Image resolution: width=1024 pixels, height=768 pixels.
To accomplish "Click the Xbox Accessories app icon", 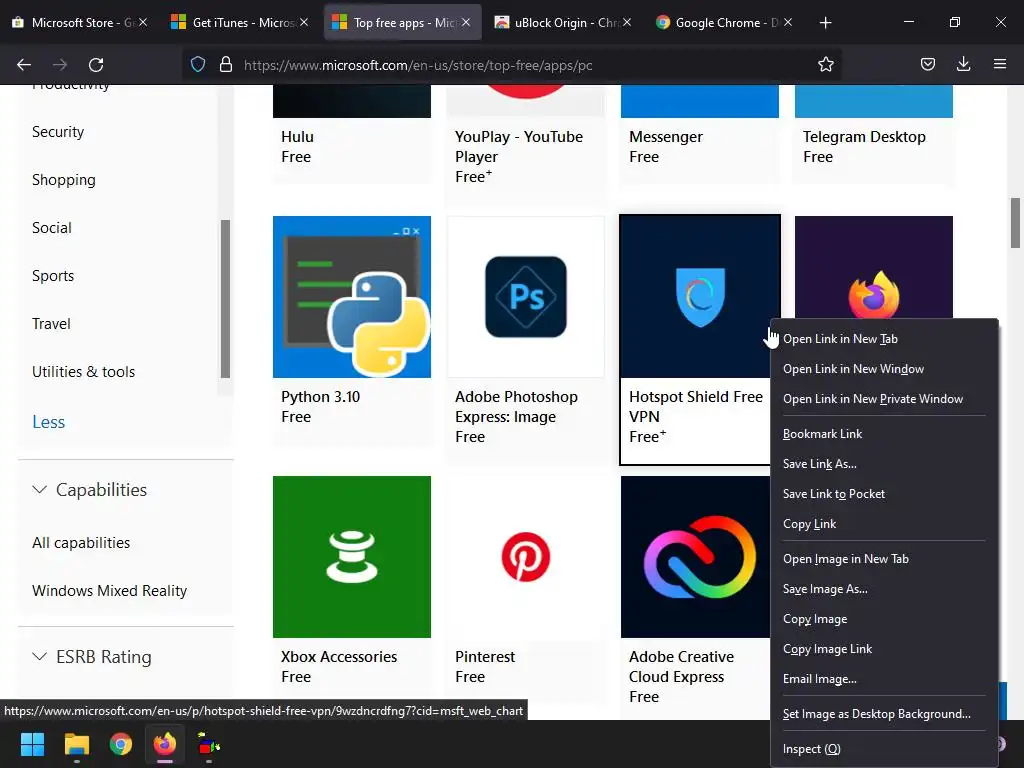I will [351, 557].
